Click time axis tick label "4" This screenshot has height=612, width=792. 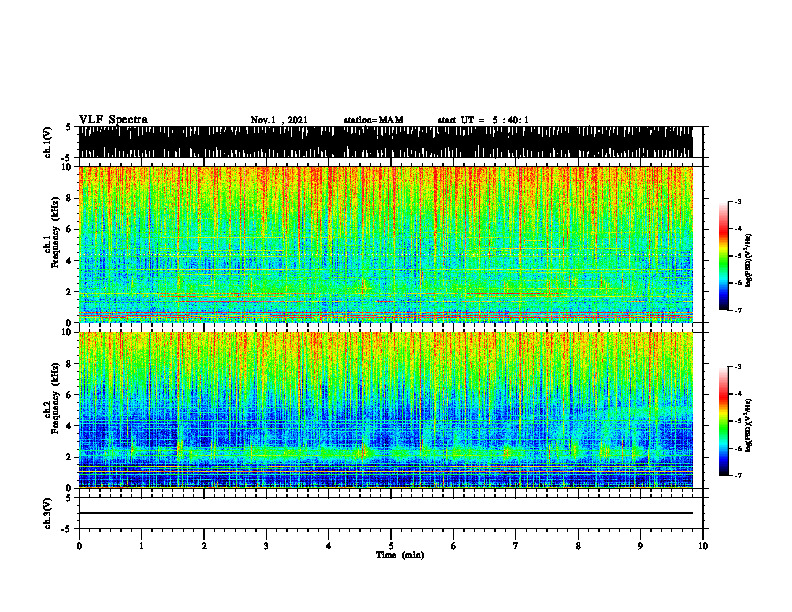click(x=329, y=546)
